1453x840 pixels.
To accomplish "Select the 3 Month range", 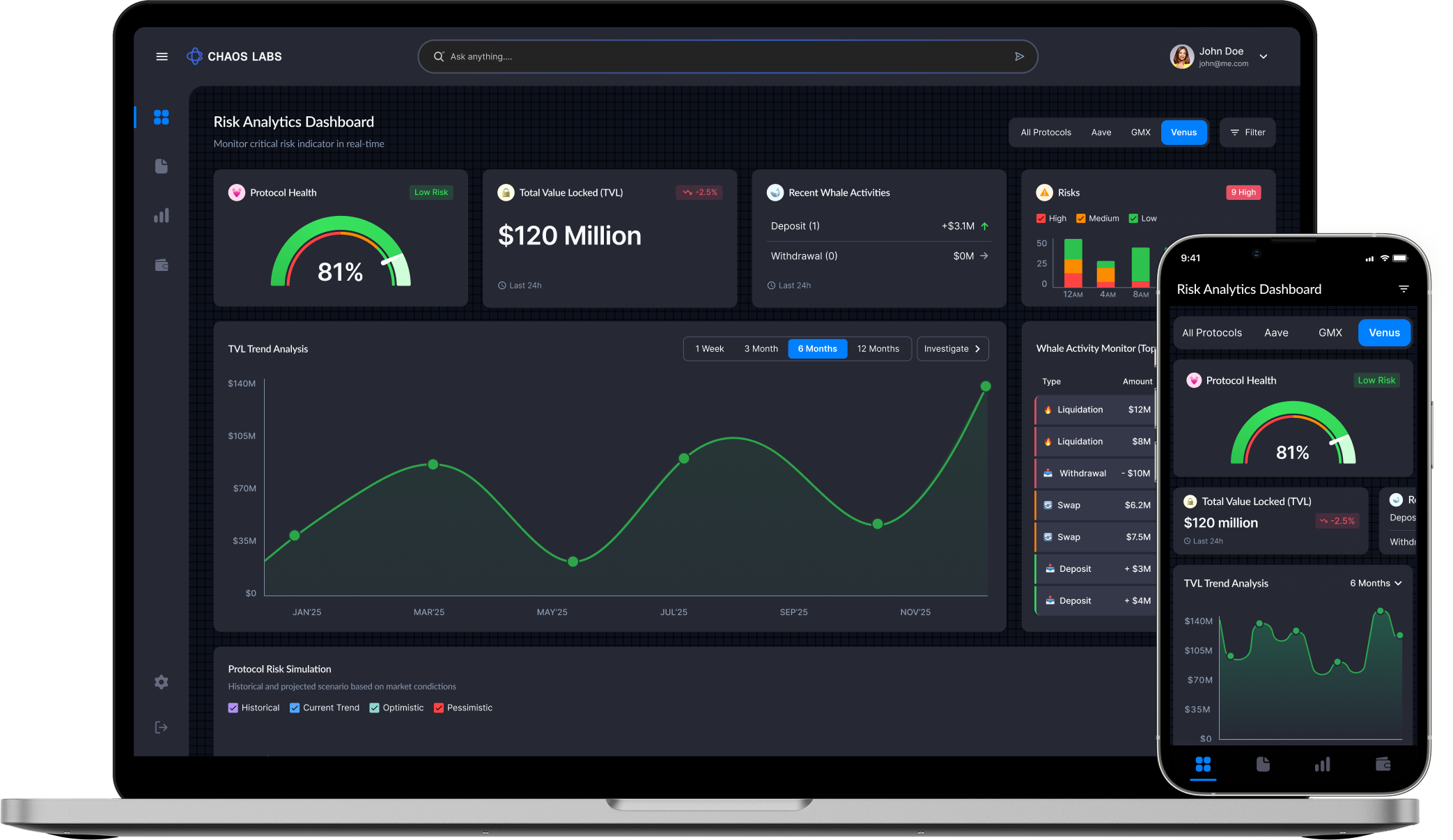I will (x=761, y=349).
